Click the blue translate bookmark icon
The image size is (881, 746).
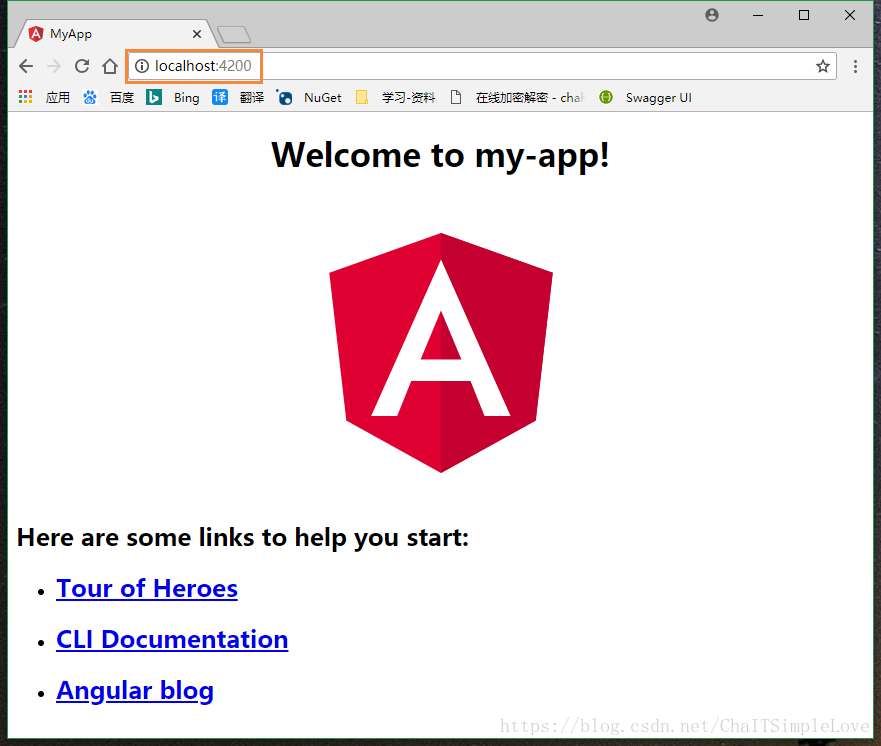tap(220, 97)
